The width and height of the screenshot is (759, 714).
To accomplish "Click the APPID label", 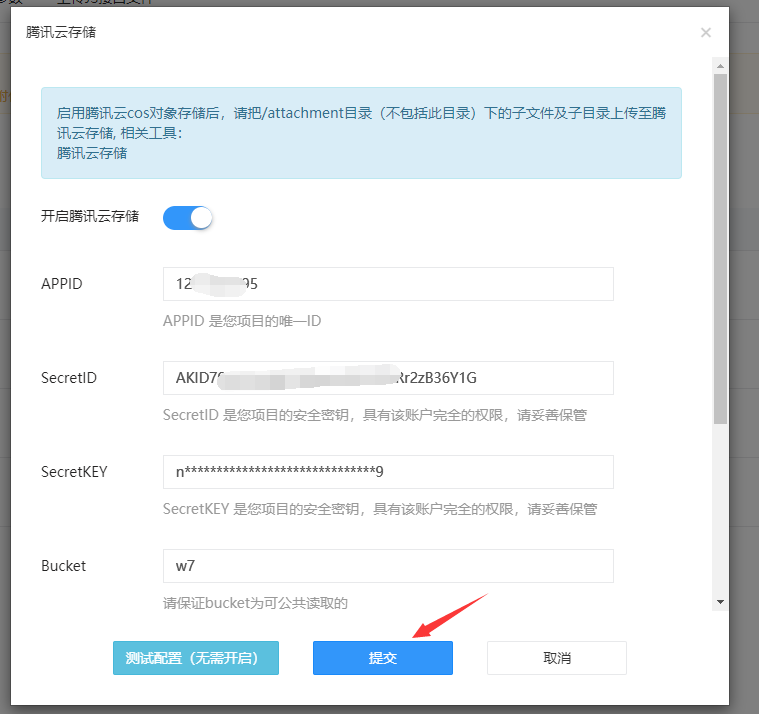I will tap(62, 284).
